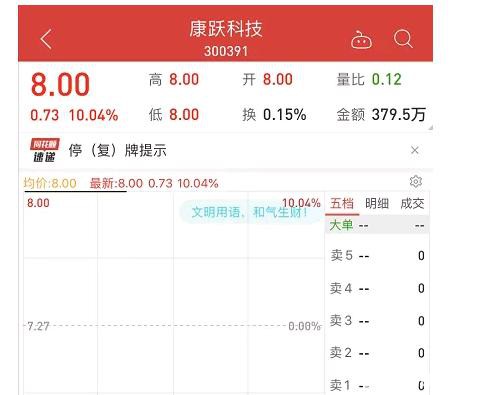Screen dimensions: 485x395
Task: Tap the 7.27 baseline price label
Action: [38, 326]
